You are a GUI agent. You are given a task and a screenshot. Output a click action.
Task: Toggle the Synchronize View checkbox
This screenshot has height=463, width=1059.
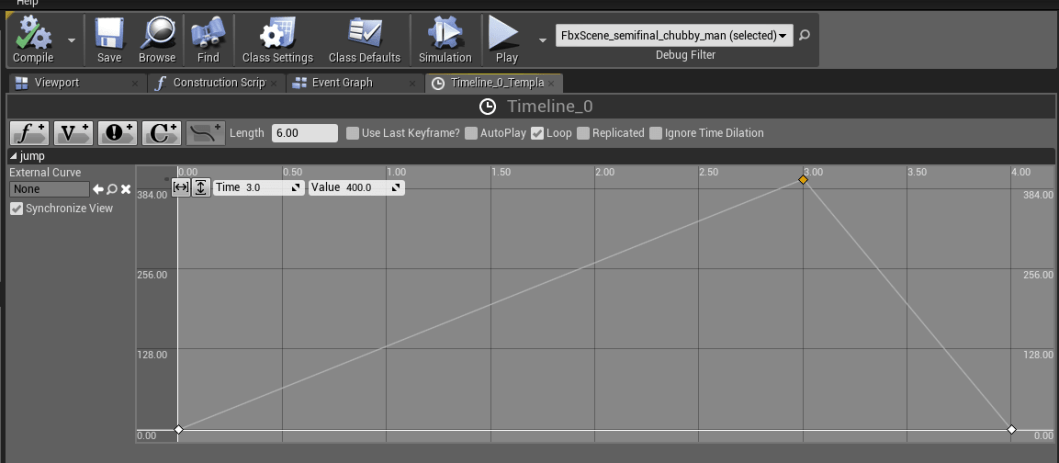pos(17,209)
